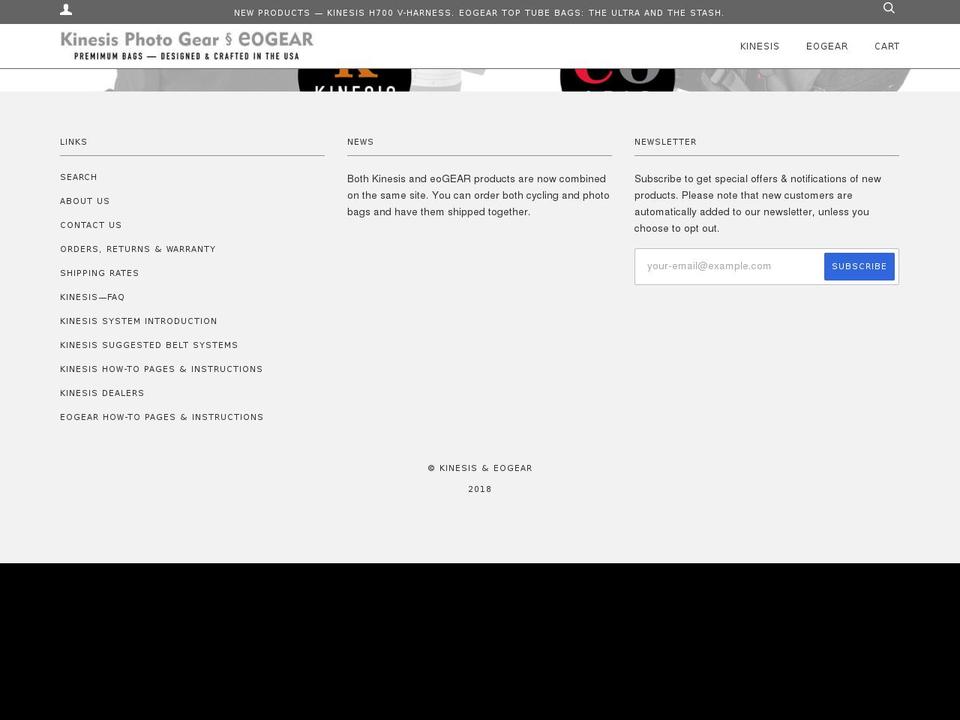Viewport: 960px width, 720px height.
Task: Open site search magnifier icon
Action: (x=889, y=8)
